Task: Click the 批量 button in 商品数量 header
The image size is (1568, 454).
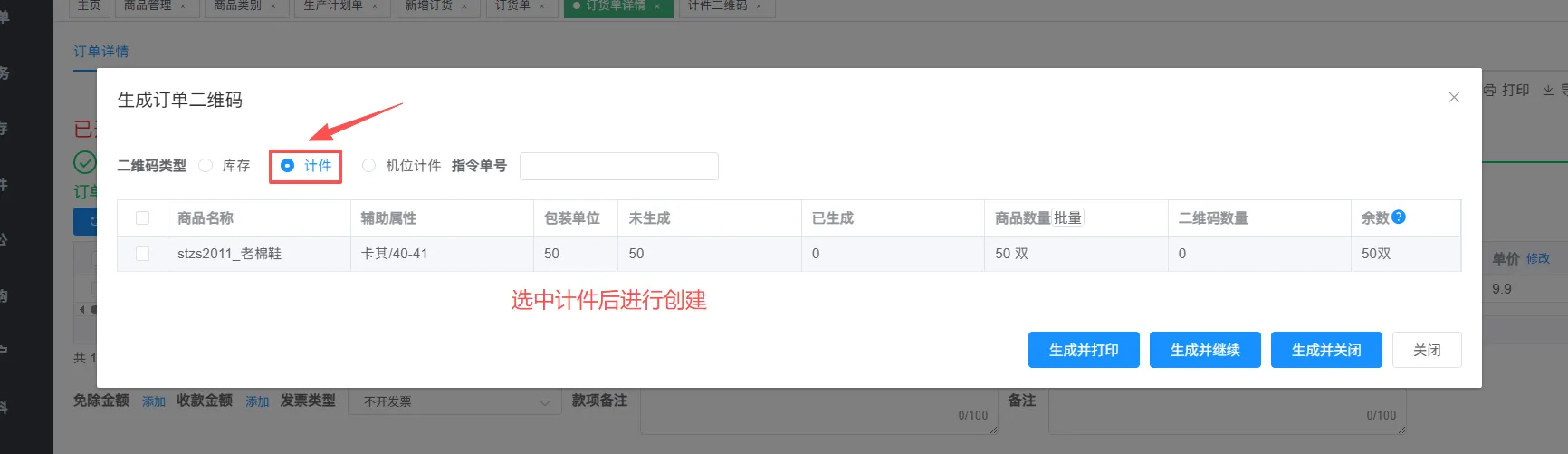Action: click(x=1067, y=217)
